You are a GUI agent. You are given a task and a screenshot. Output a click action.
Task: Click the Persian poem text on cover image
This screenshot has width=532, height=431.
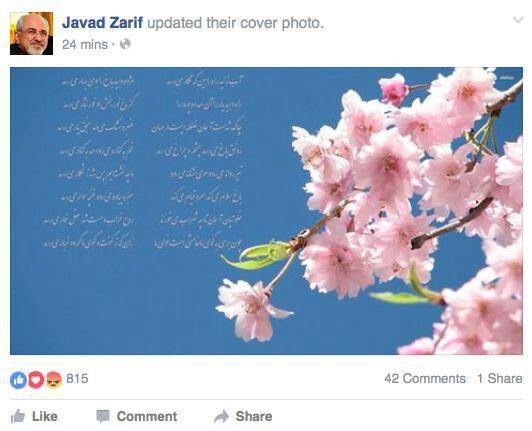(146, 161)
